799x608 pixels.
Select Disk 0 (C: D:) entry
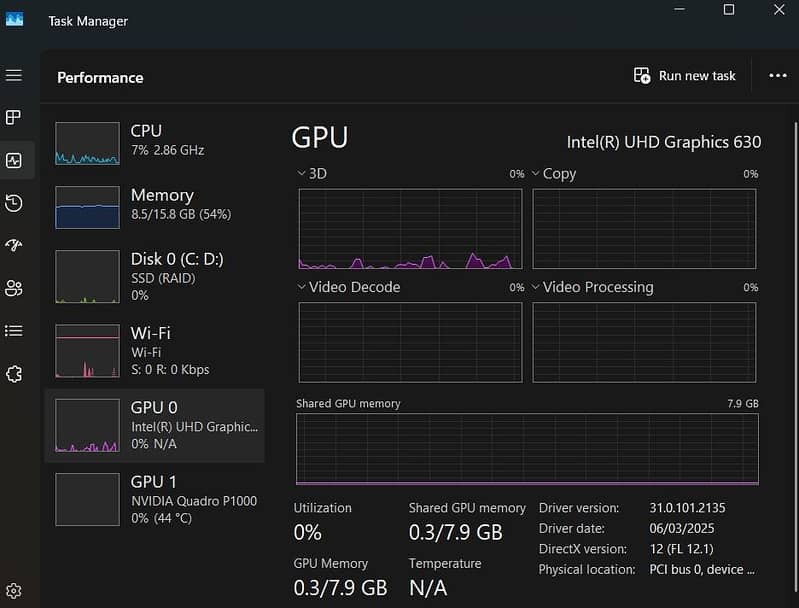click(x=155, y=276)
